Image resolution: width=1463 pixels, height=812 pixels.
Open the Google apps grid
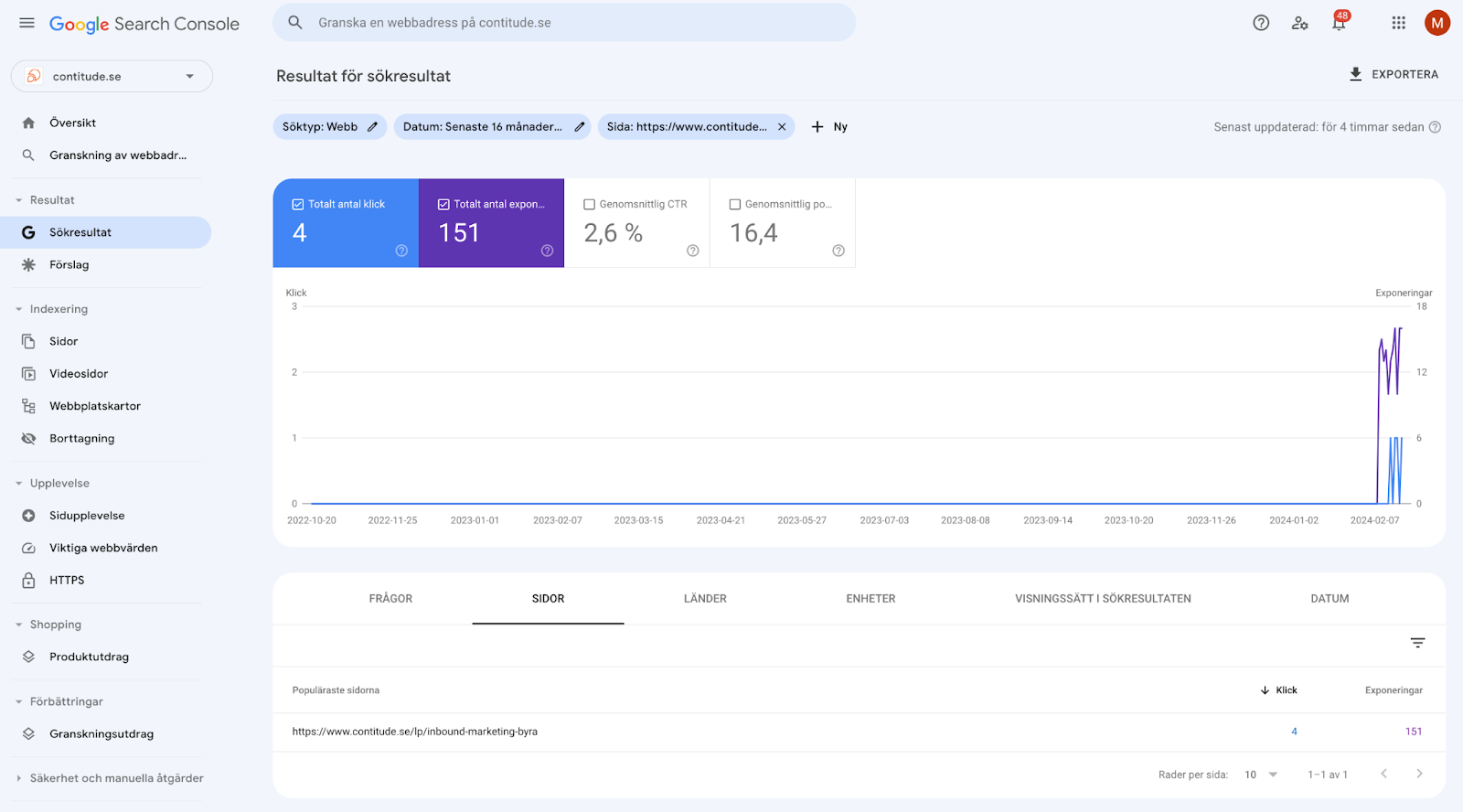pos(1398,23)
